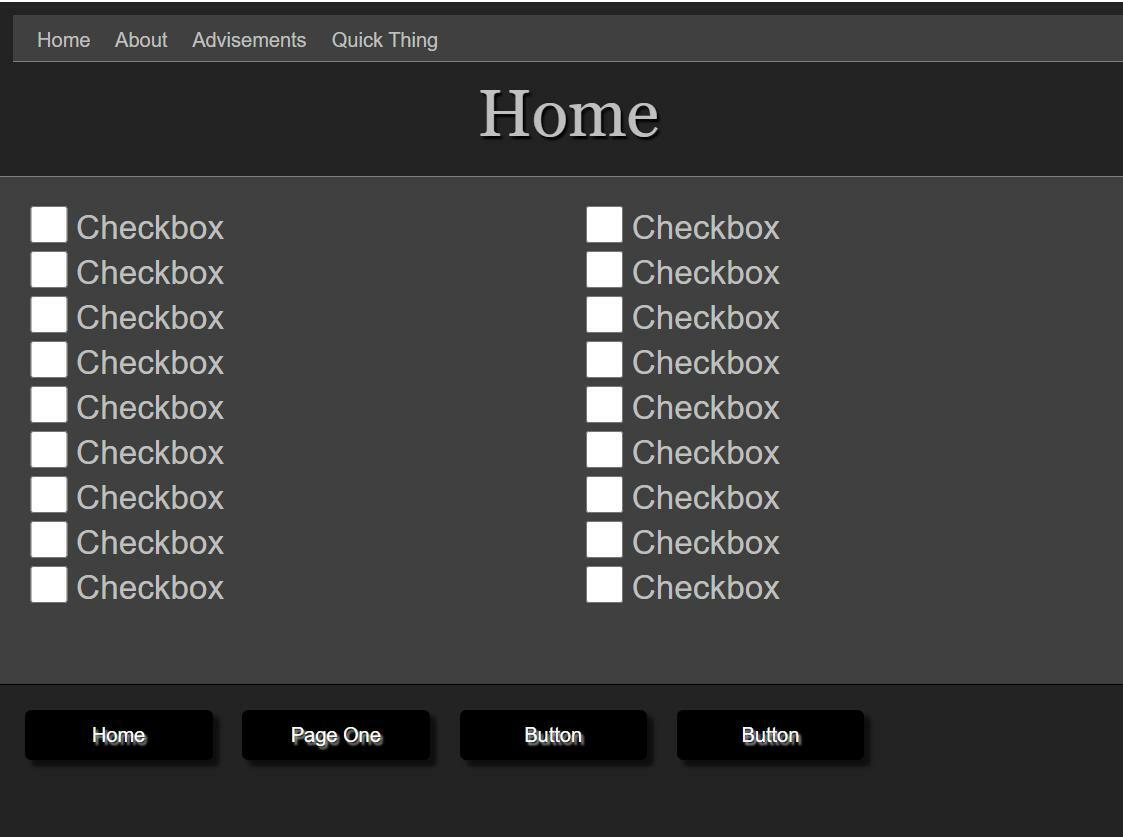Check the last checkbox in the right column
This screenshot has width=1123, height=837.
coord(604,585)
